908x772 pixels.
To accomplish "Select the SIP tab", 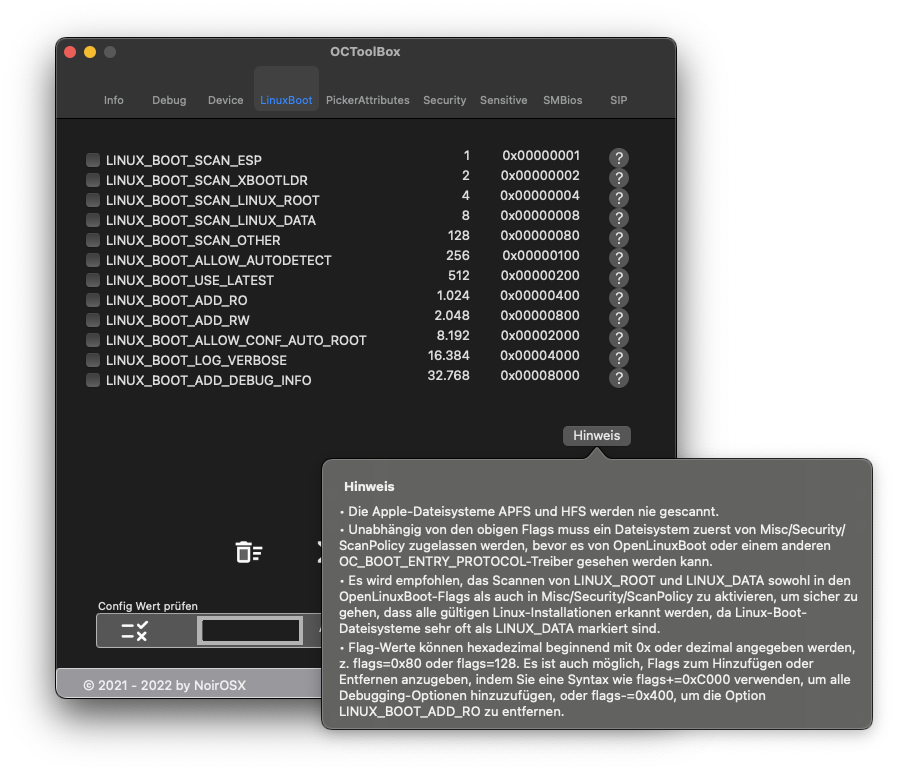I will (x=618, y=100).
